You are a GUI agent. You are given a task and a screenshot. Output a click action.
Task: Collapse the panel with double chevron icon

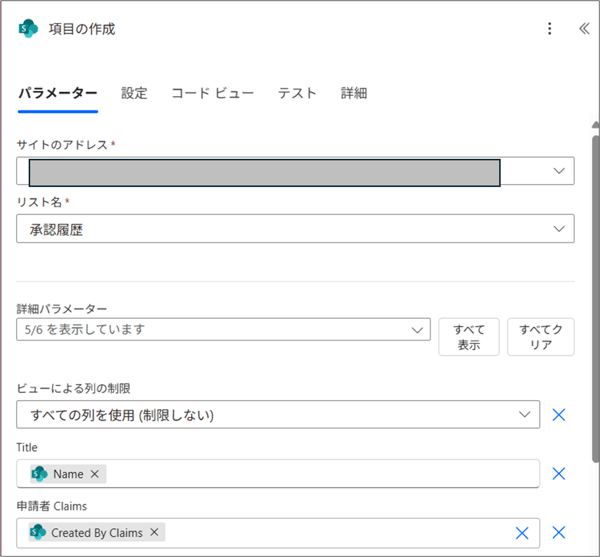[x=584, y=29]
